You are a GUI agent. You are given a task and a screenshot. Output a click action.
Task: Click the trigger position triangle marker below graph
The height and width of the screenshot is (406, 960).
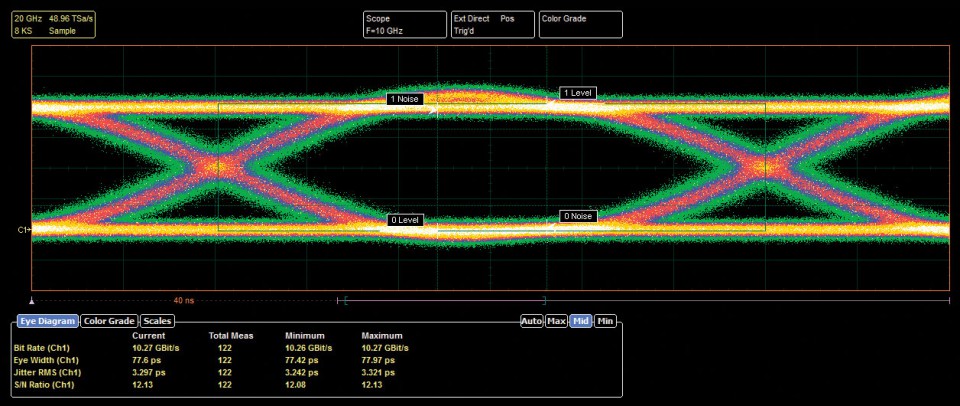point(33,299)
